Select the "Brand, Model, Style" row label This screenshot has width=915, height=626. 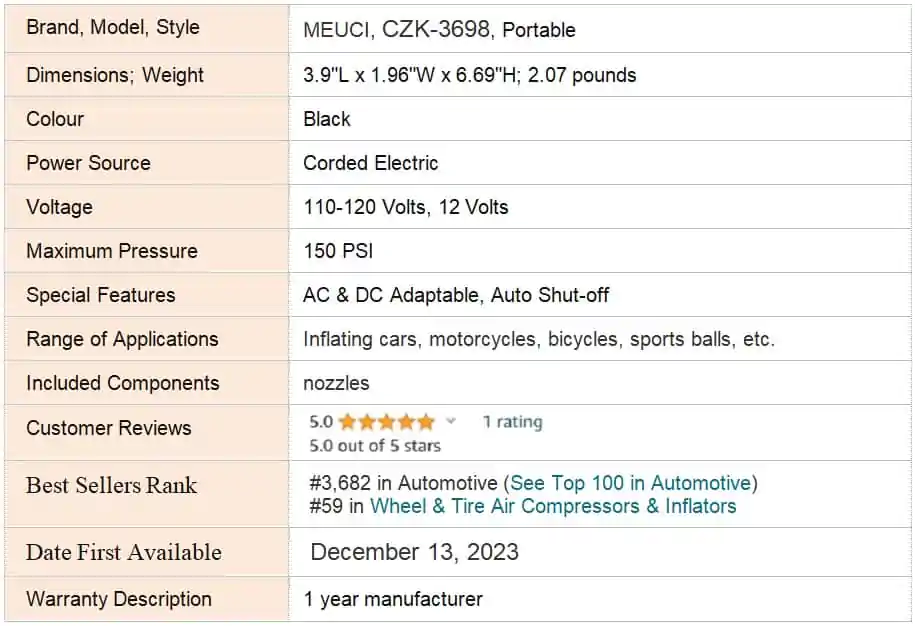click(113, 28)
